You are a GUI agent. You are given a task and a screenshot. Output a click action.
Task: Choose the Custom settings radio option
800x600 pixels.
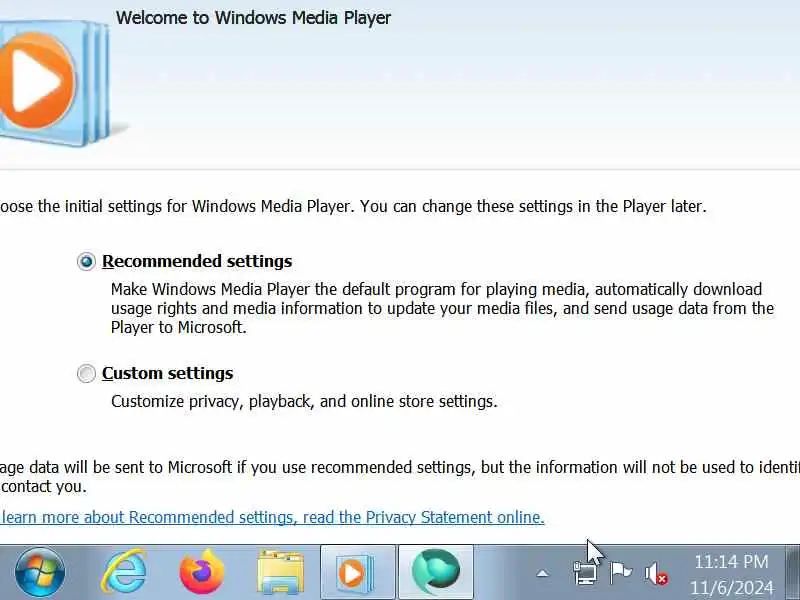(86, 373)
